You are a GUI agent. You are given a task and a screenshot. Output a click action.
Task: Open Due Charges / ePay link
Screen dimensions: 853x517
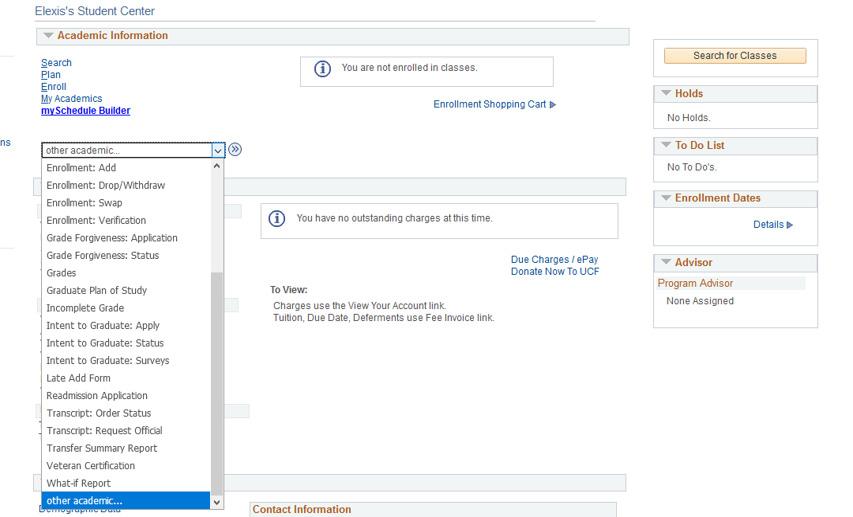(554, 260)
